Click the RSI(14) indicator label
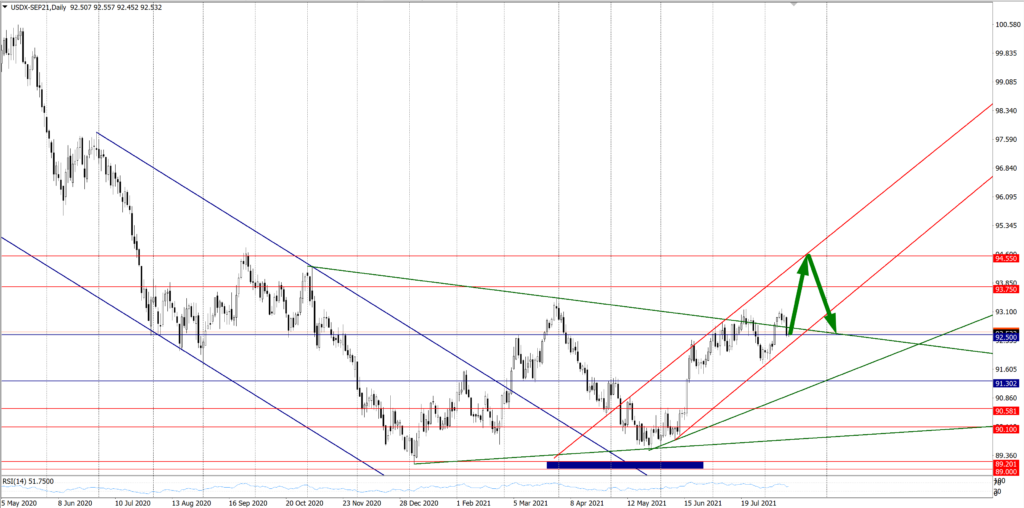This screenshot has width=1024, height=508. 28,482
